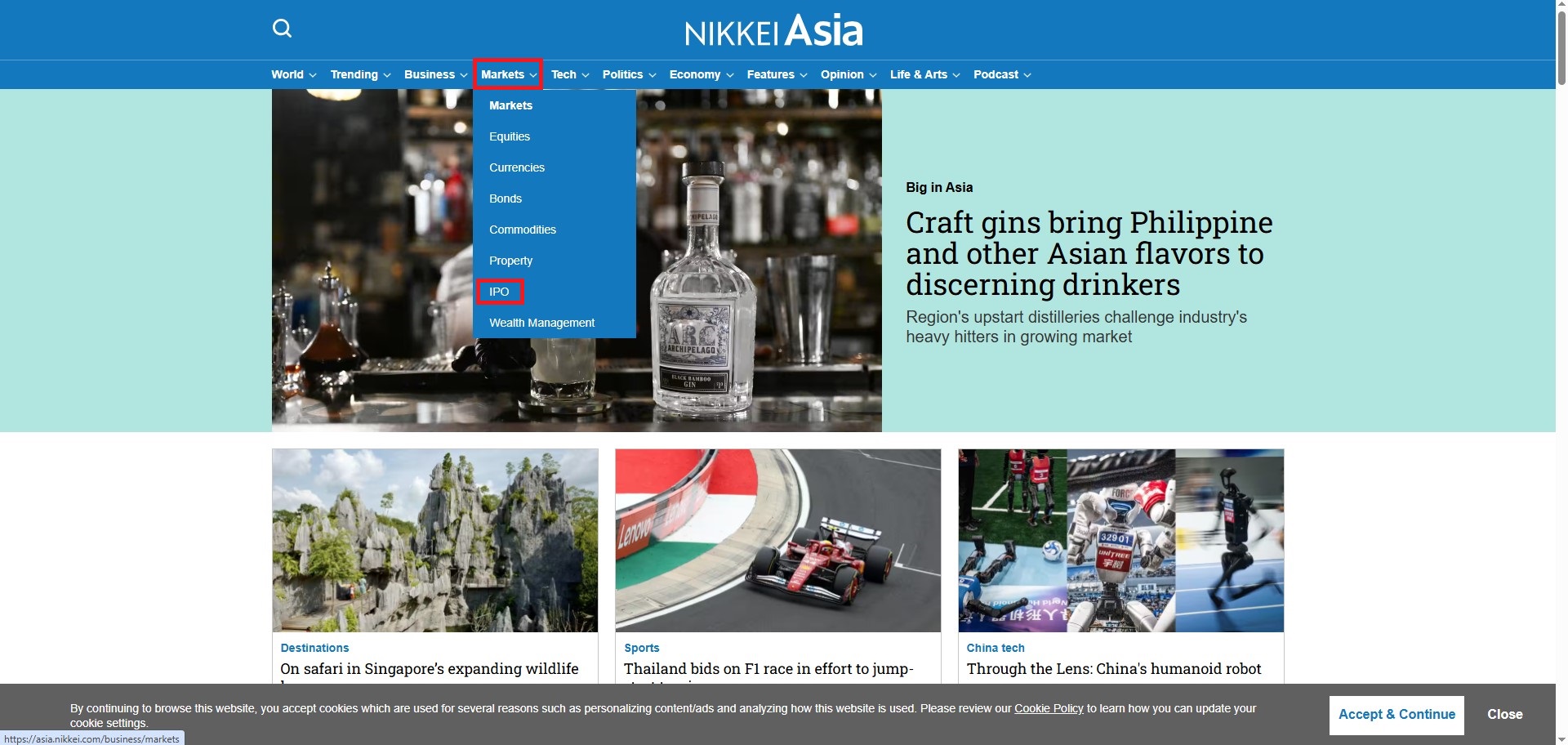
Task: Open the Trending dropdown
Action: click(x=360, y=74)
